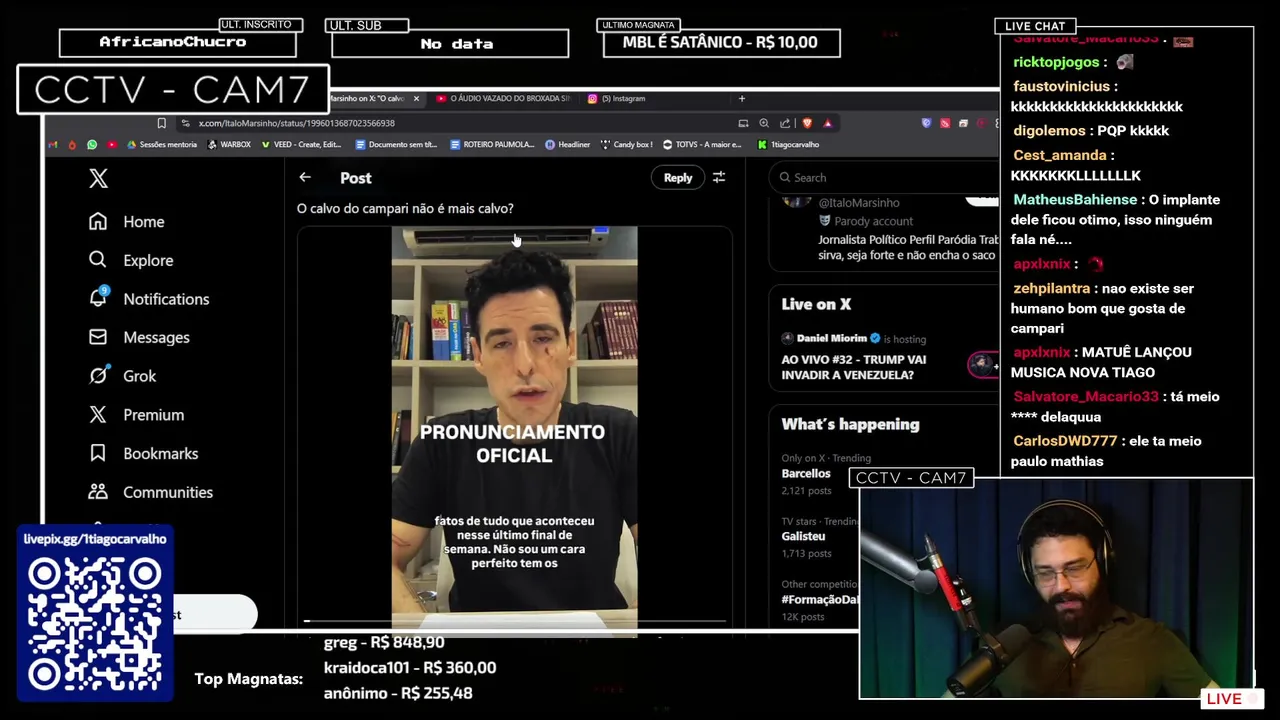Image resolution: width=1280 pixels, height=720 pixels.
Task: Open the reply filter settings icon
Action: [x=718, y=177]
